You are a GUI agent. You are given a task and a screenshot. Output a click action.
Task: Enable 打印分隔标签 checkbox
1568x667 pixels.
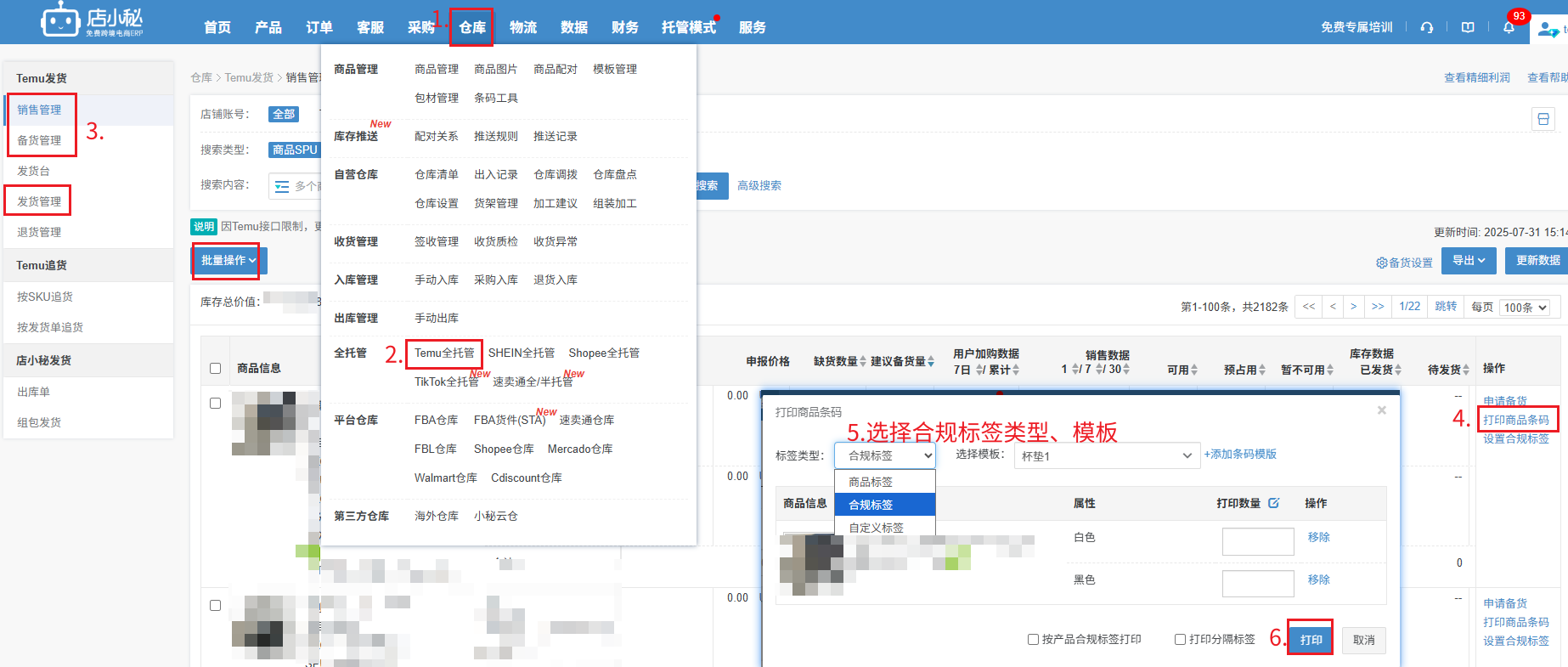[1180, 640]
